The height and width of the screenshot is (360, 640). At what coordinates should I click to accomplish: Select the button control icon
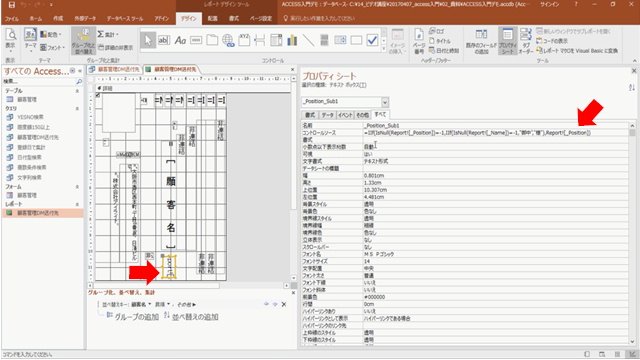coord(196,40)
